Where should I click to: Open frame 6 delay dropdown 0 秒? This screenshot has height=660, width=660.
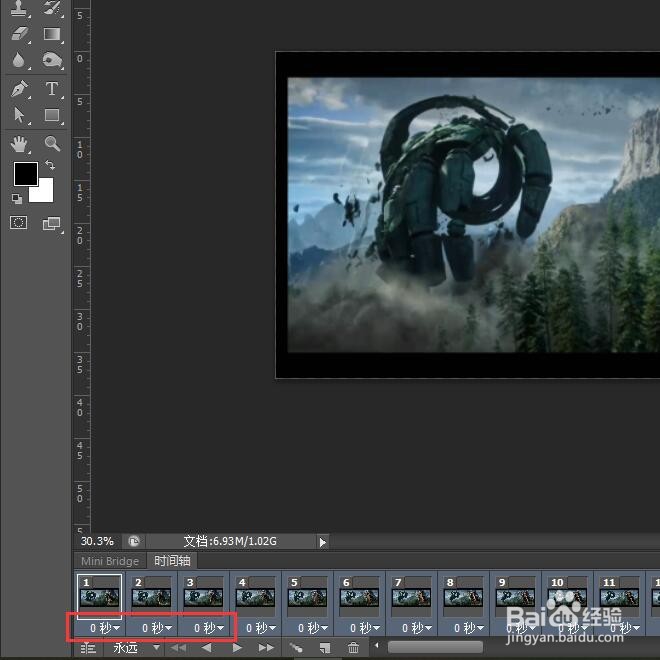(365, 628)
